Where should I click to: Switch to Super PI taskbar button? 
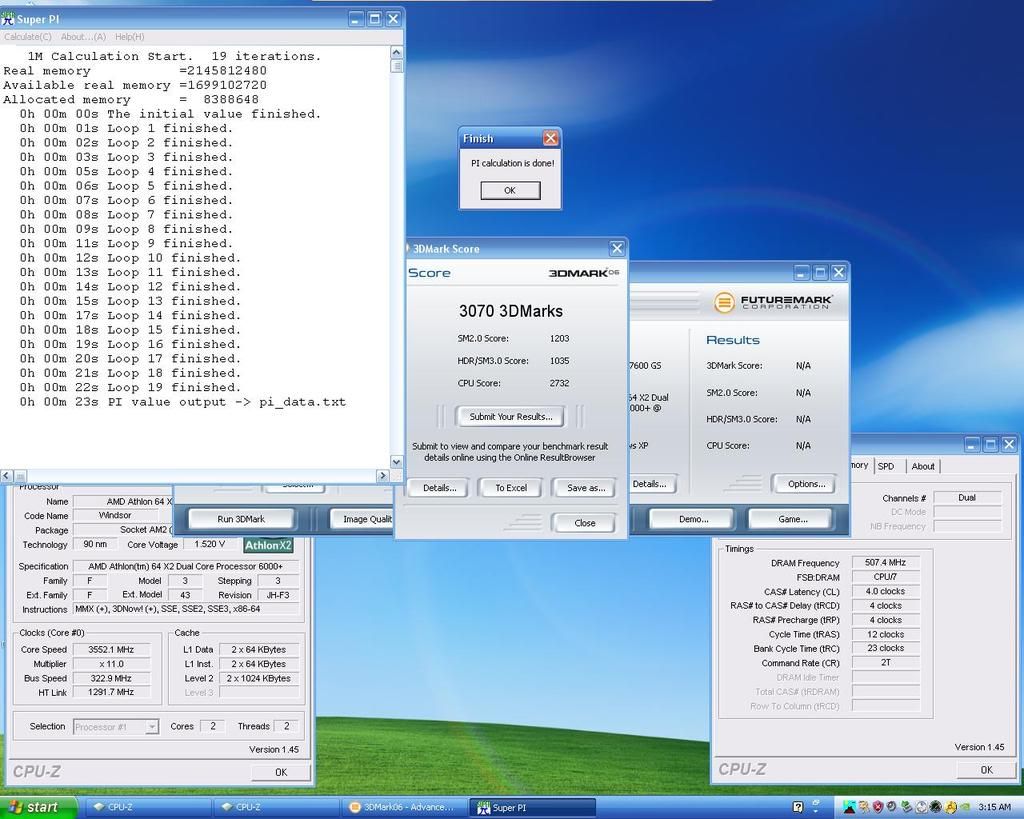pyautogui.click(x=532, y=807)
